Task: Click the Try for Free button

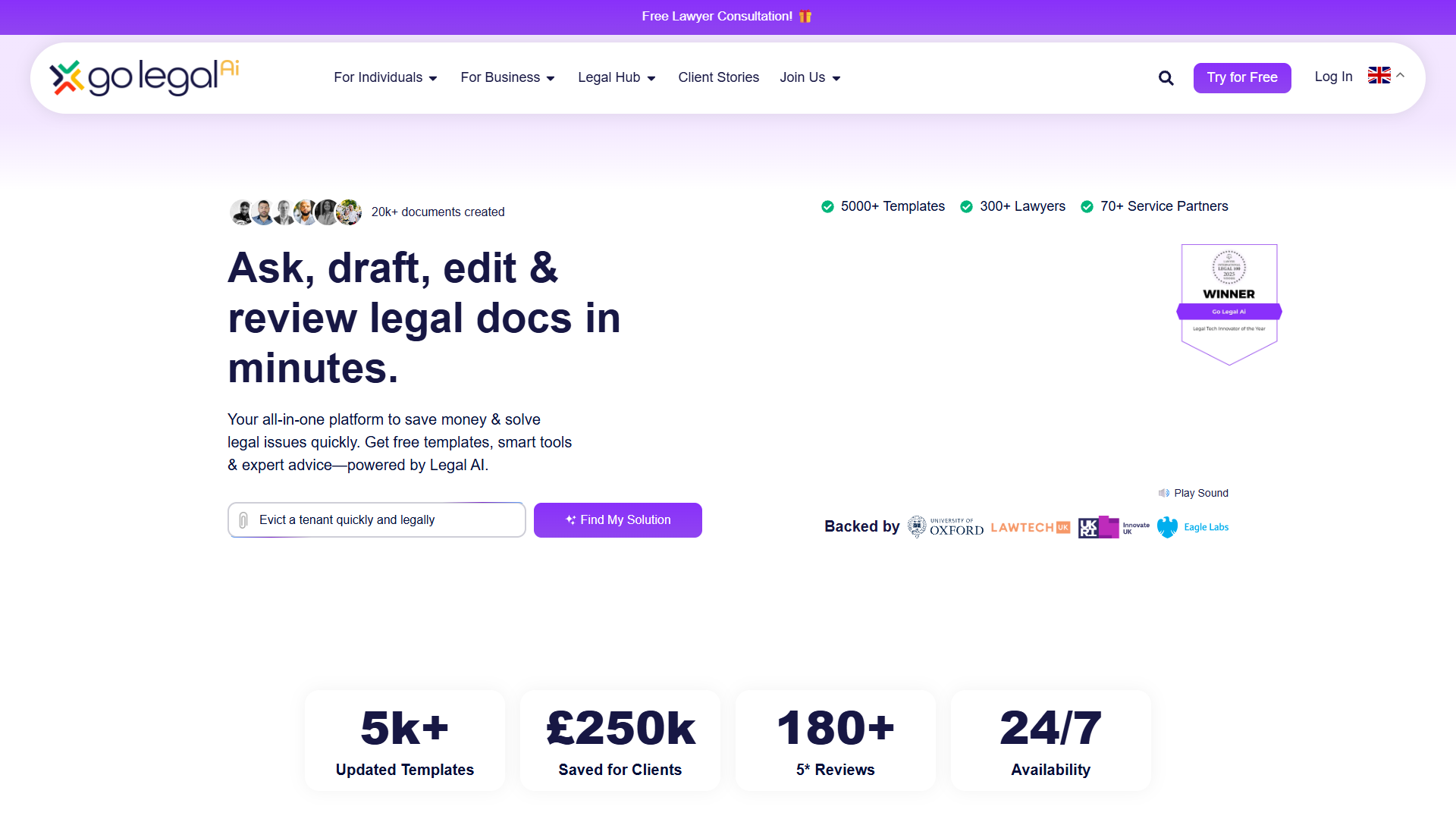Action: click(x=1242, y=77)
